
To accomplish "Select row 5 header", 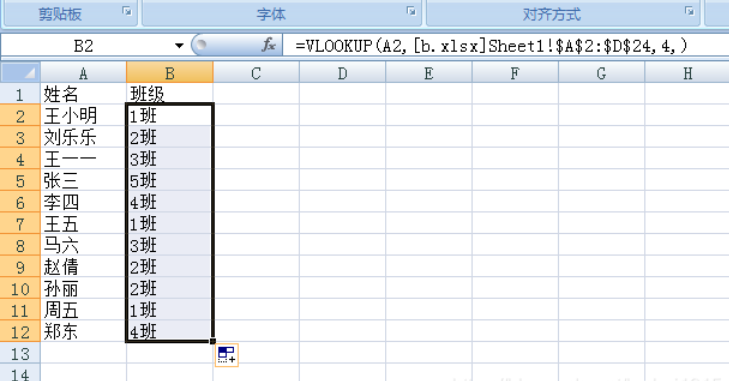I will click(20, 180).
